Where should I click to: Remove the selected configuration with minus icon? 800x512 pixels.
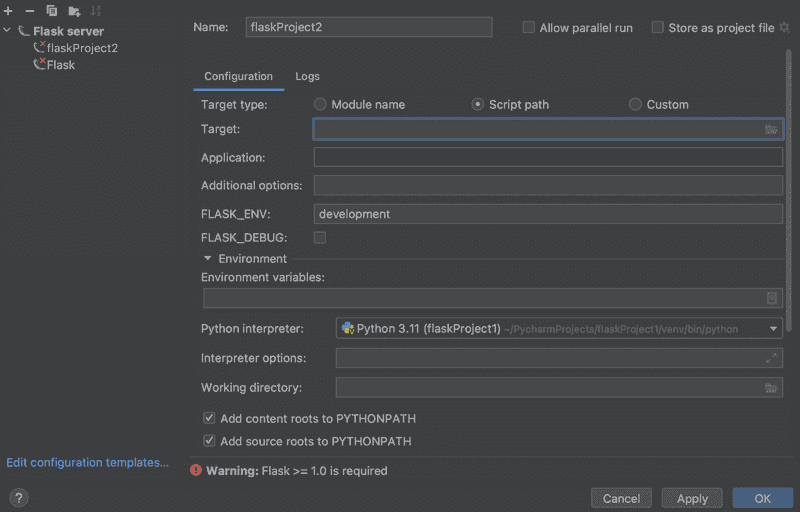(30, 11)
